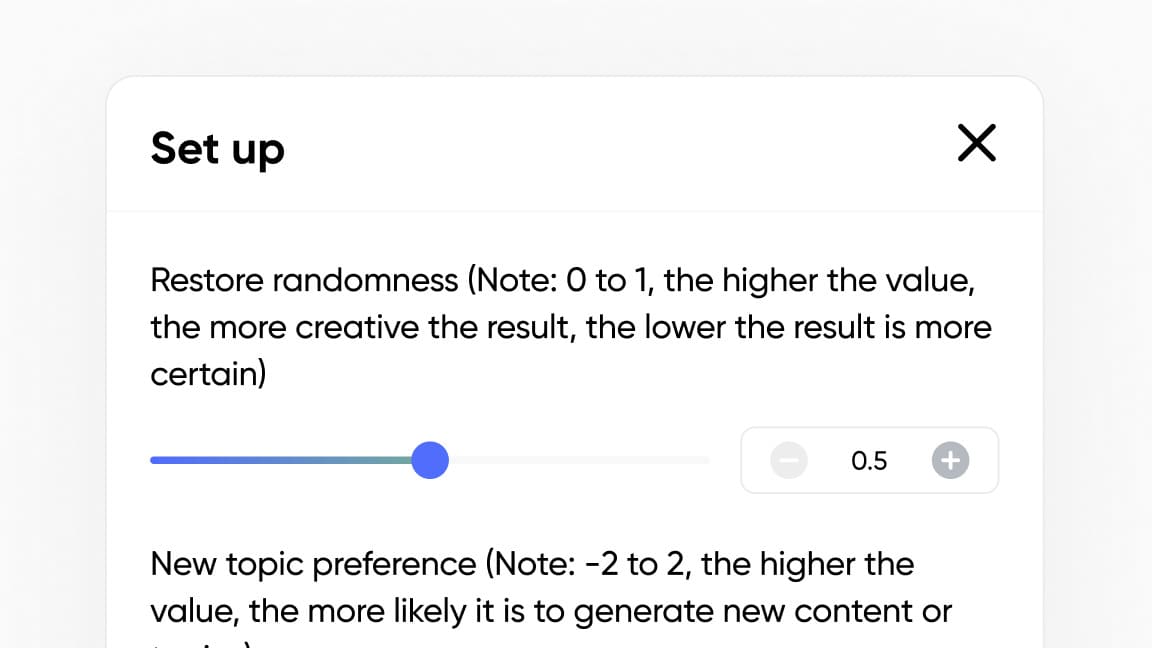This screenshot has width=1152, height=648.
Task: Click the randomness slider handle
Action: click(430, 461)
